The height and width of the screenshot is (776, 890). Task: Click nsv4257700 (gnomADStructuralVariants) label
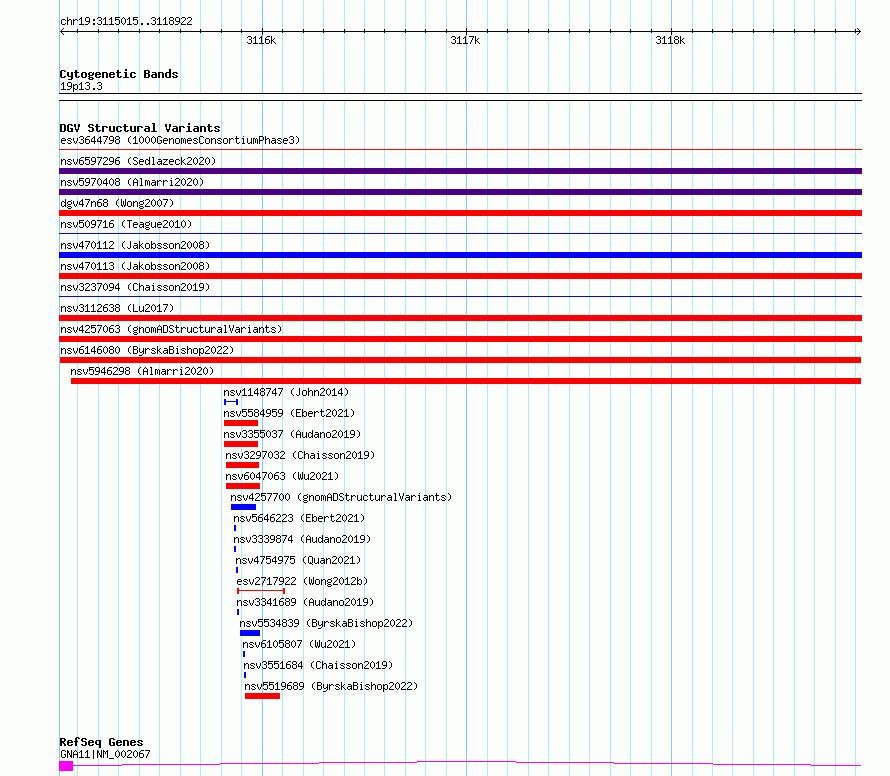pos(341,497)
